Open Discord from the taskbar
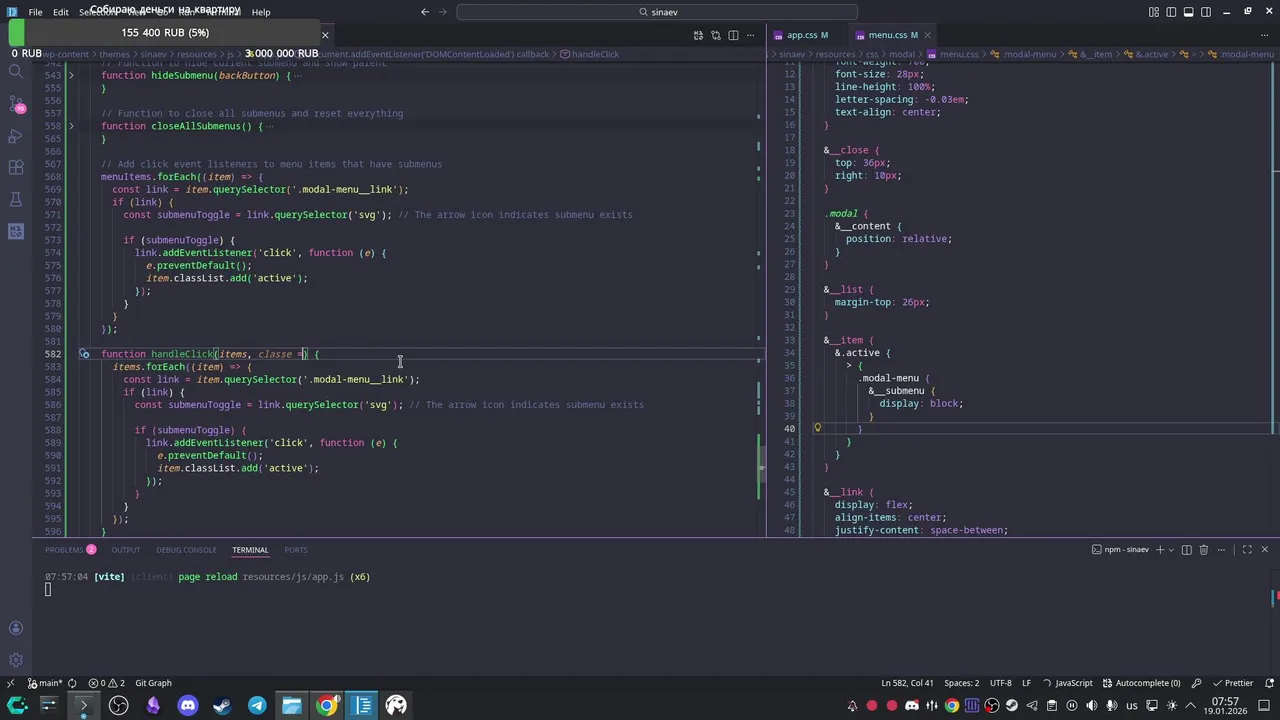The width and height of the screenshot is (1280, 720). tap(188, 705)
